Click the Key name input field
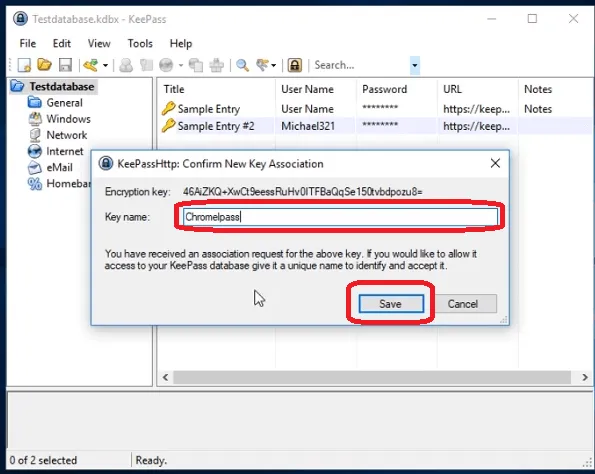Viewport: 595px width, 474px height. [340, 217]
